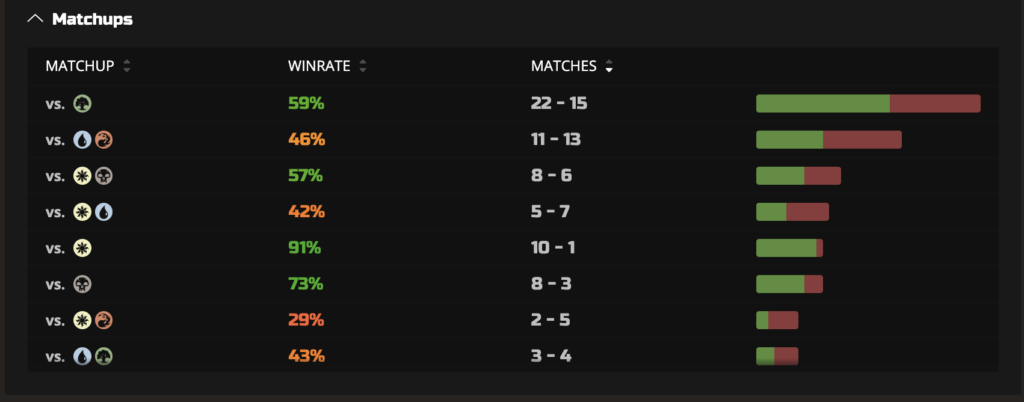
Task: Sort by the WINRATE column arrows
Action: coord(362,67)
